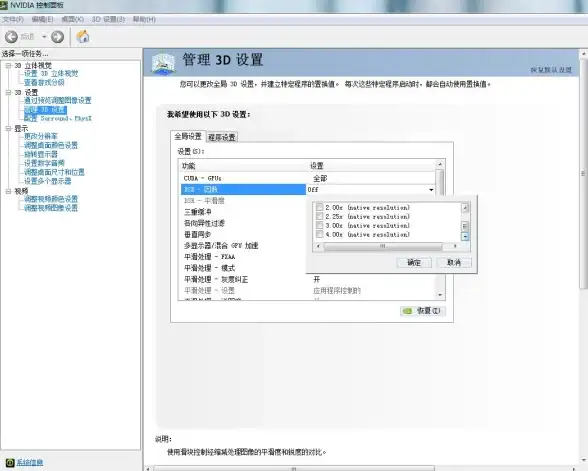Image resolution: width=588 pixels, height=471 pixels.
Task: Open 配置 Surround、PhysX in task tree
Action: click(58, 118)
